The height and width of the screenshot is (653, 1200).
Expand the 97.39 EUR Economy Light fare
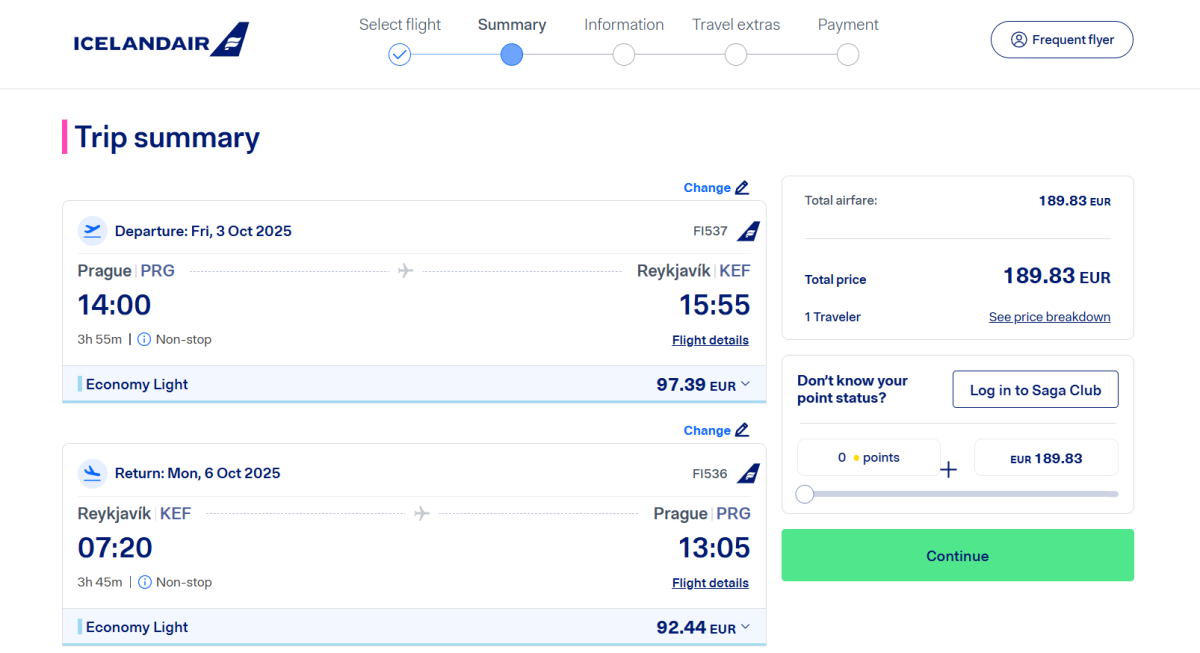pyautogui.click(x=746, y=385)
